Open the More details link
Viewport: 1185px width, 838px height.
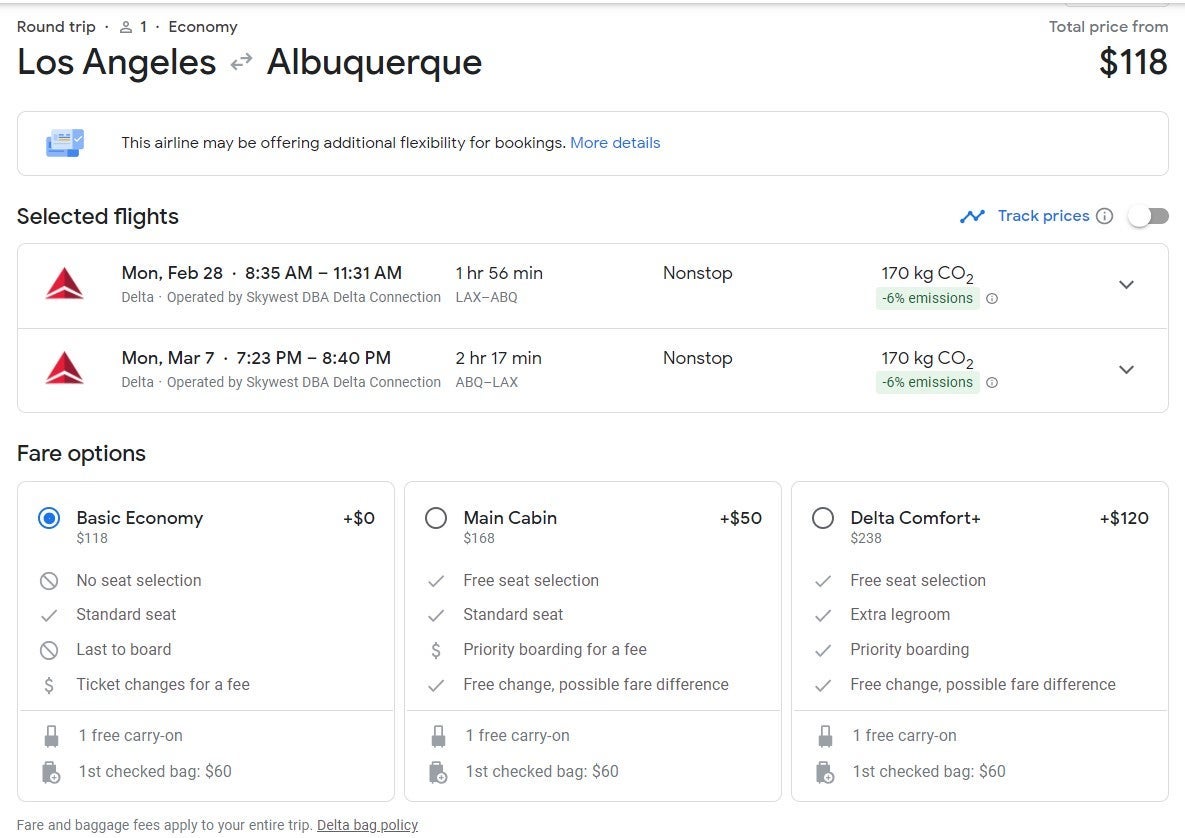[x=615, y=143]
